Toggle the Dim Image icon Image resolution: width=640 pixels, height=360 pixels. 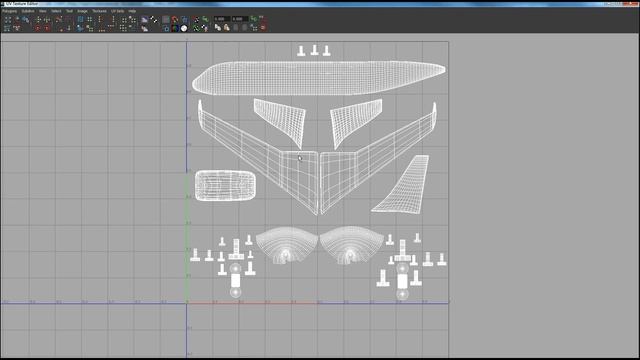click(x=144, y=28)
